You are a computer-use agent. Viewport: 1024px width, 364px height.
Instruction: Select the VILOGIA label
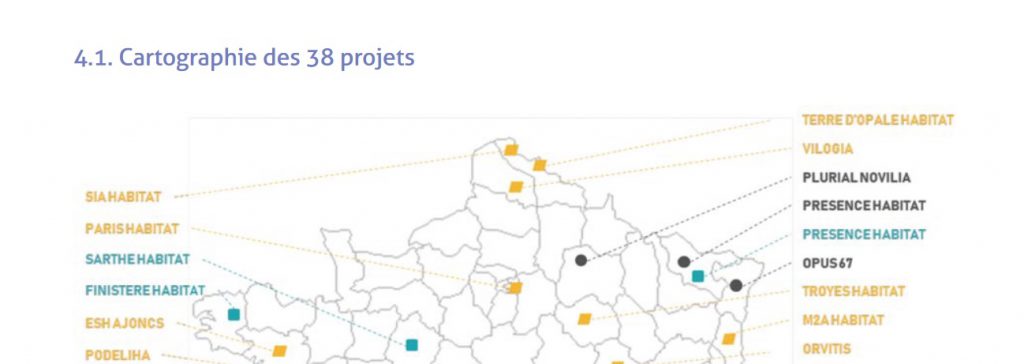[827, 149]
